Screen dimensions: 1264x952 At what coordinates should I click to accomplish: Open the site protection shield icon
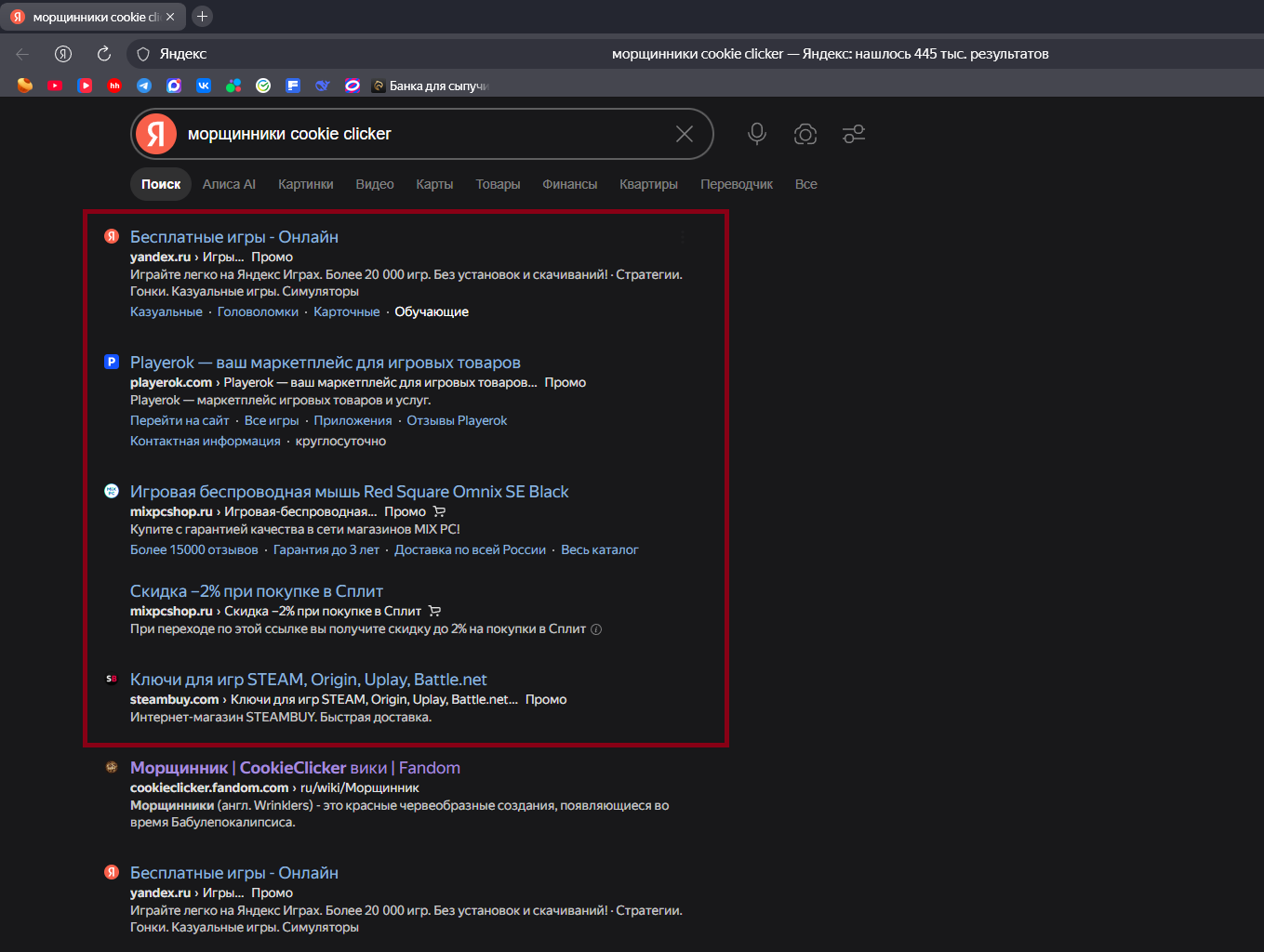pyautogui.click(x=143, y=54)
